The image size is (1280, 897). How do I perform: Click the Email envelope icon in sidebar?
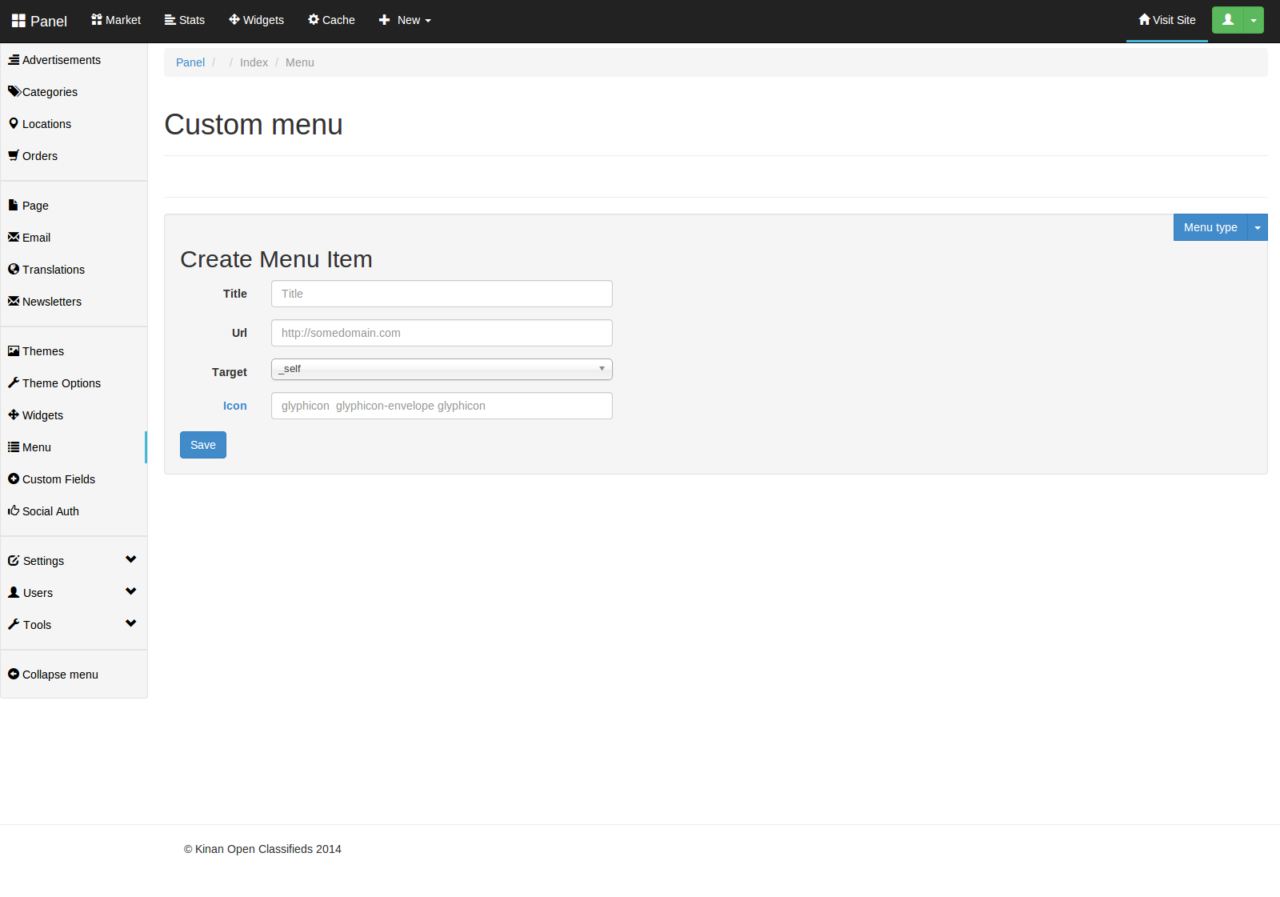pyautogui.click(x=14, y=238)
